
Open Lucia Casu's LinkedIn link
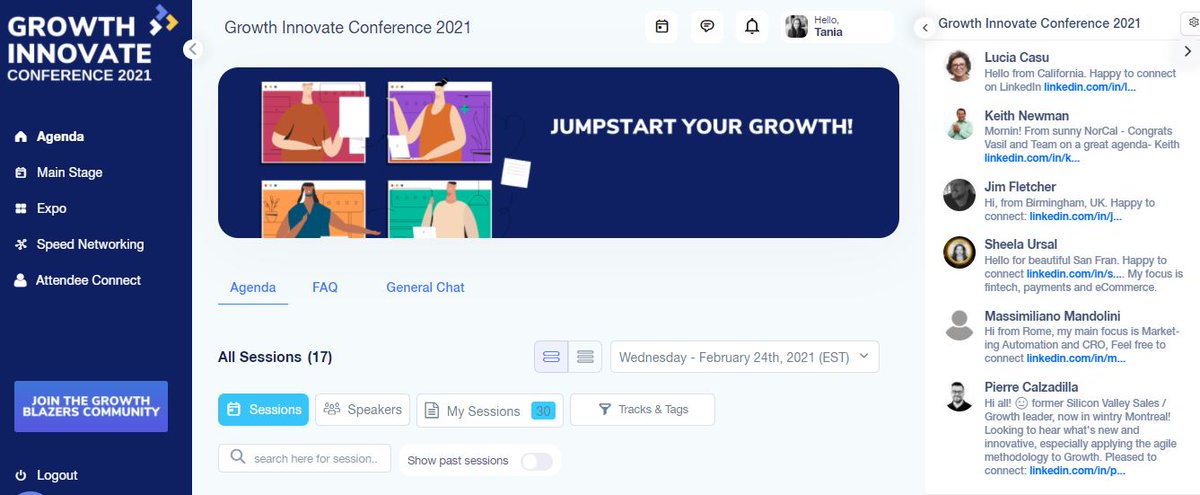tap(1089, 87)
